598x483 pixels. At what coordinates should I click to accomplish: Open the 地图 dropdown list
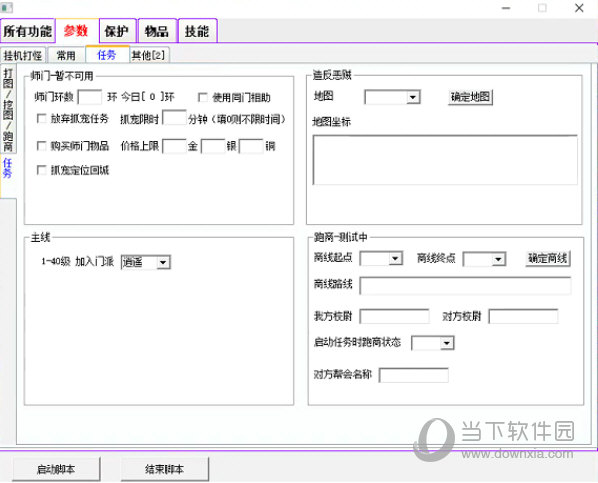(392, 97)
